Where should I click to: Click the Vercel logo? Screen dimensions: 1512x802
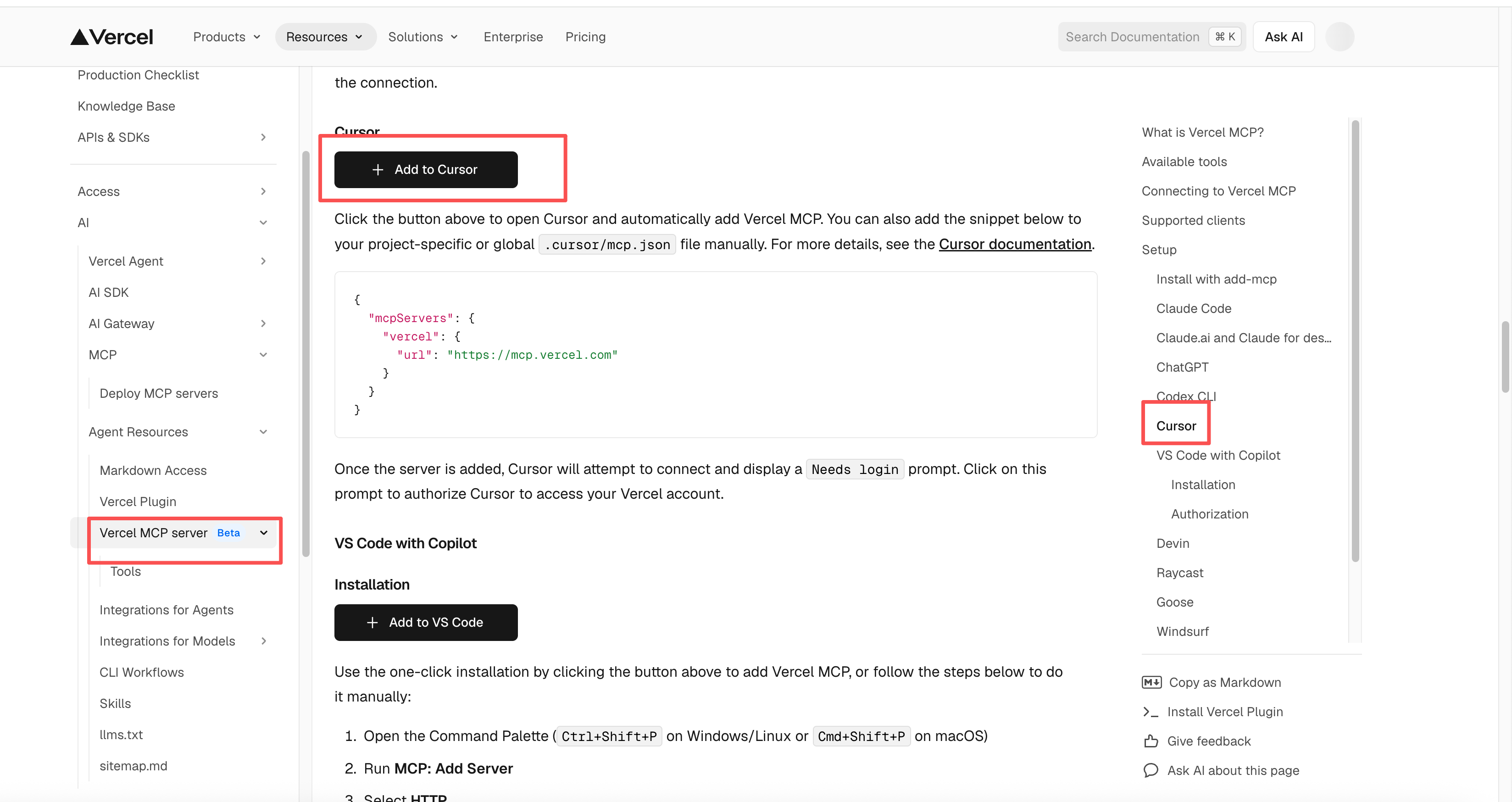111,37
